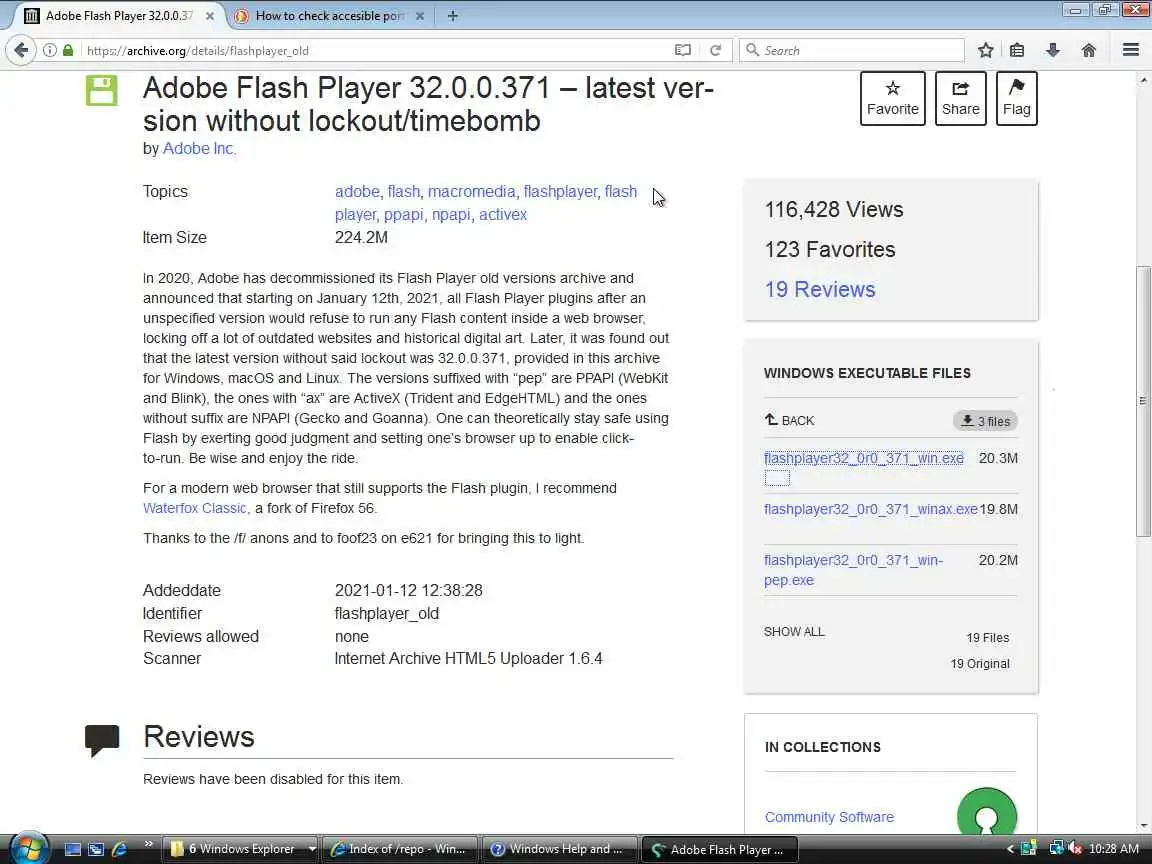Click the 10:28 AM taskbar clock
The width and height of the screenshot is (1152, 864).
(1114, 849)
